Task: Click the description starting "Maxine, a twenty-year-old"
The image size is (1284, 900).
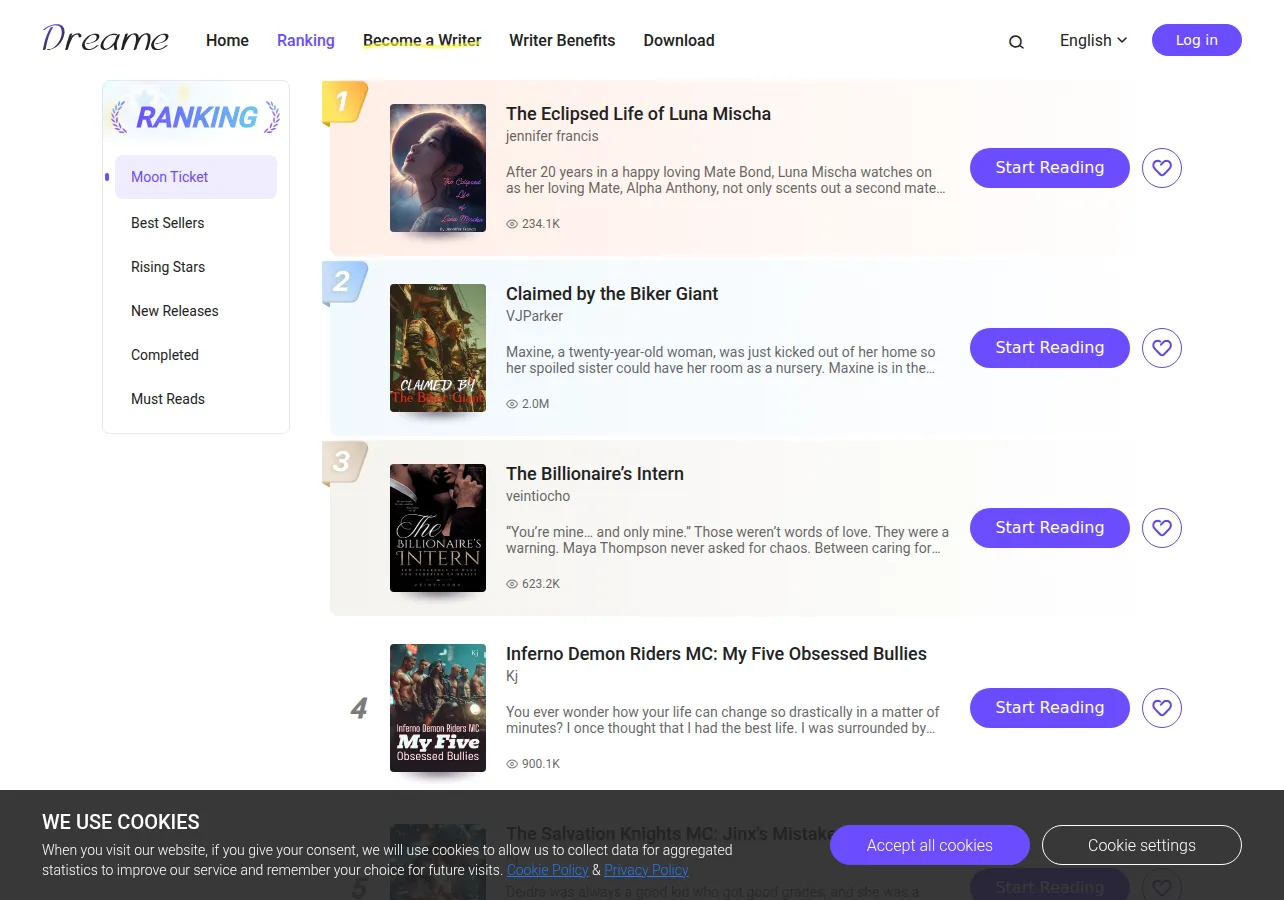Action: pos(721,360)
